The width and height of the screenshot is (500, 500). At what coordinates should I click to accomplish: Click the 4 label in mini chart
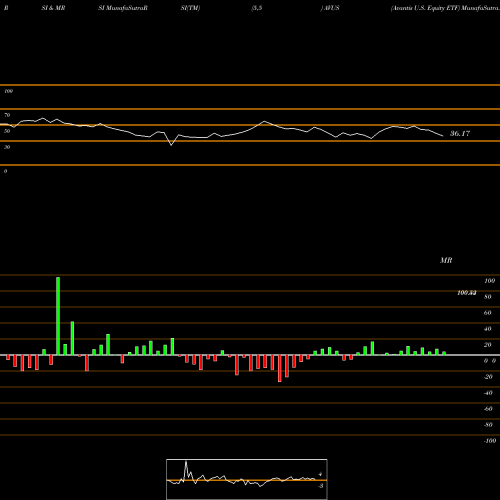click(x=320, y=474)
